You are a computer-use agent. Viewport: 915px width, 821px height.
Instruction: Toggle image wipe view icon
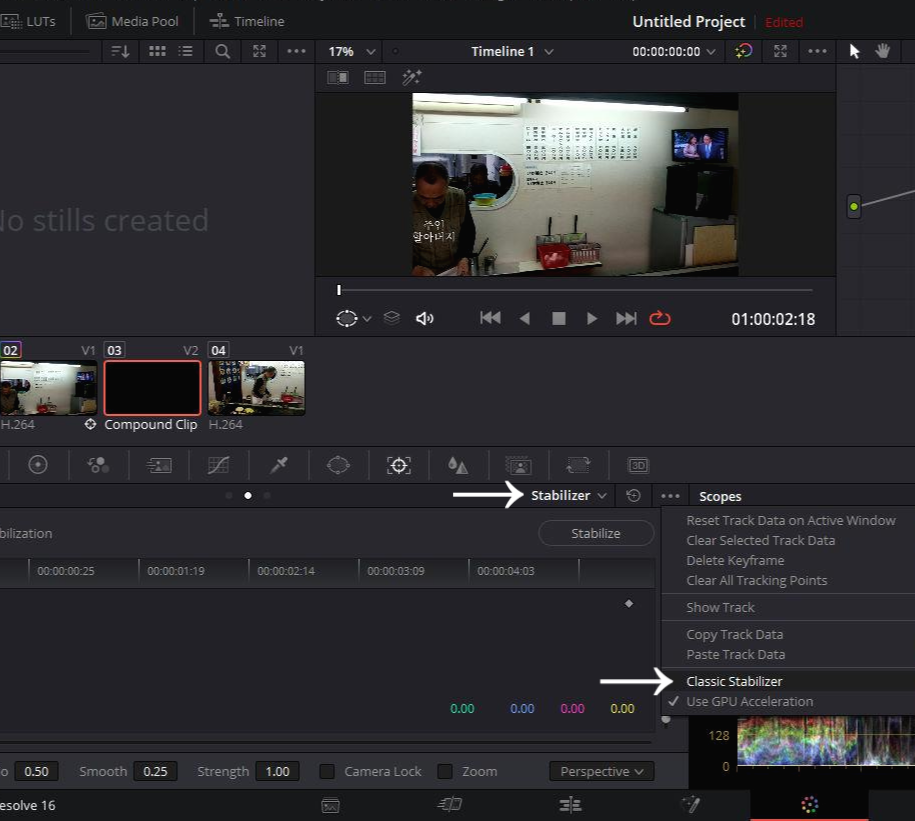click(x=338, y=78)
